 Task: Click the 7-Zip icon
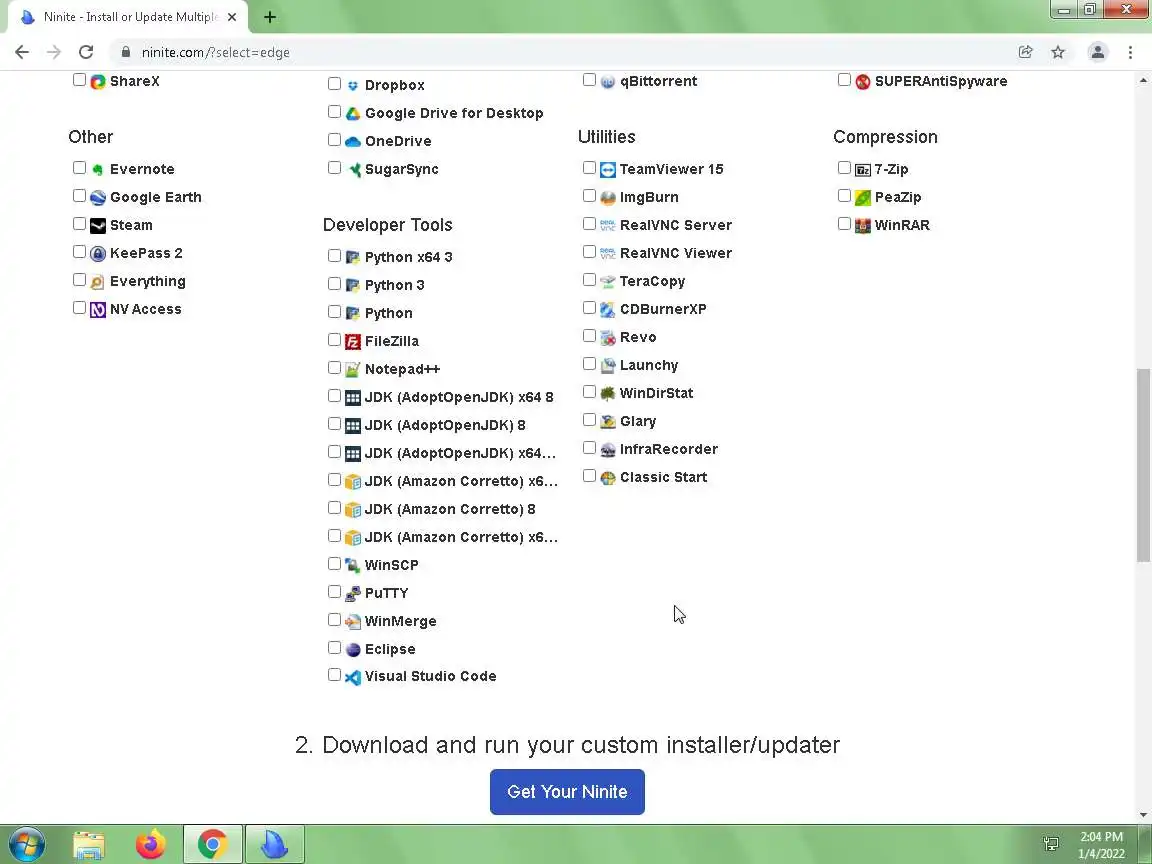click(863, 170)
